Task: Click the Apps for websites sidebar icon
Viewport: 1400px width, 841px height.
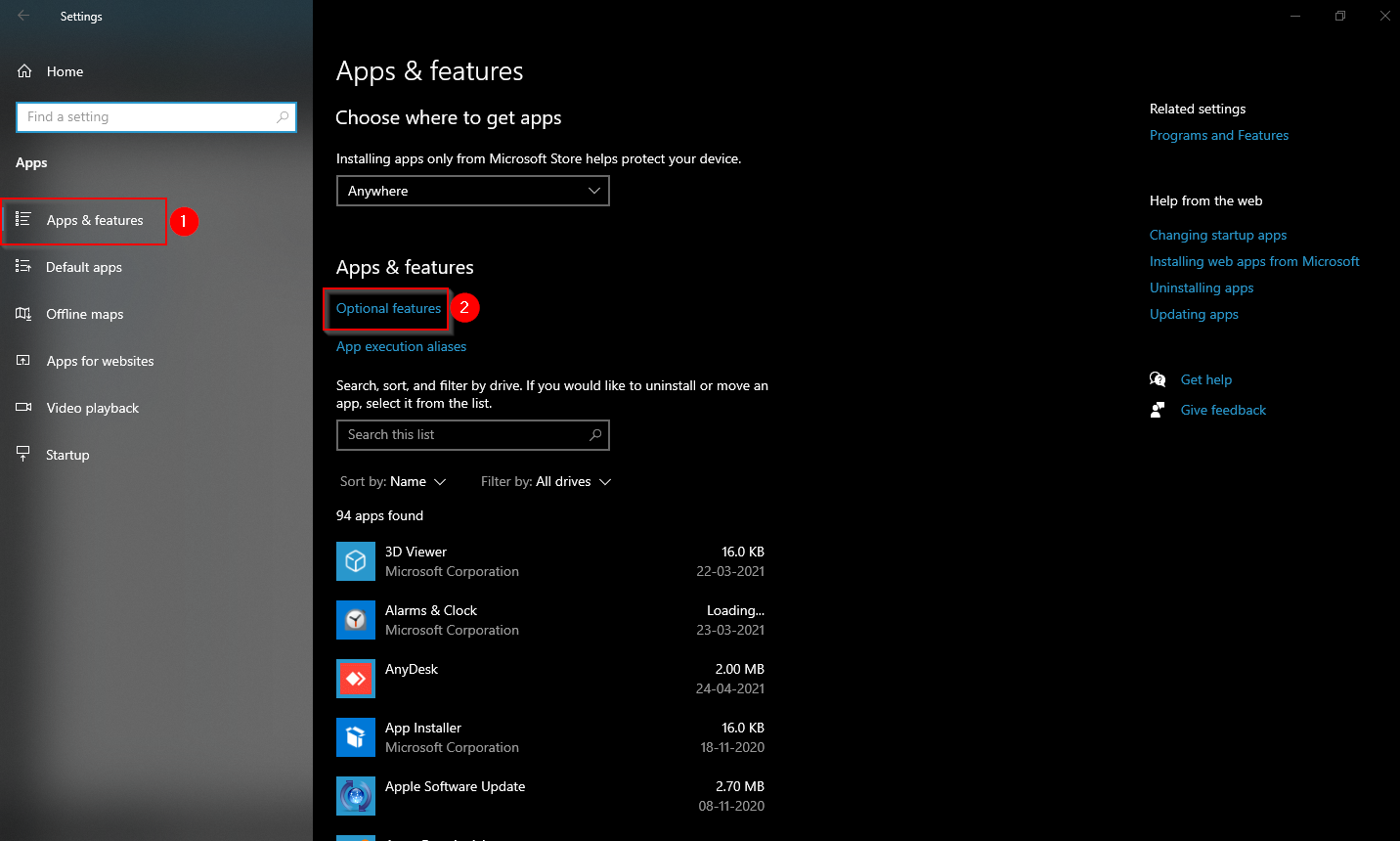Action: click(x=23, y=360)
